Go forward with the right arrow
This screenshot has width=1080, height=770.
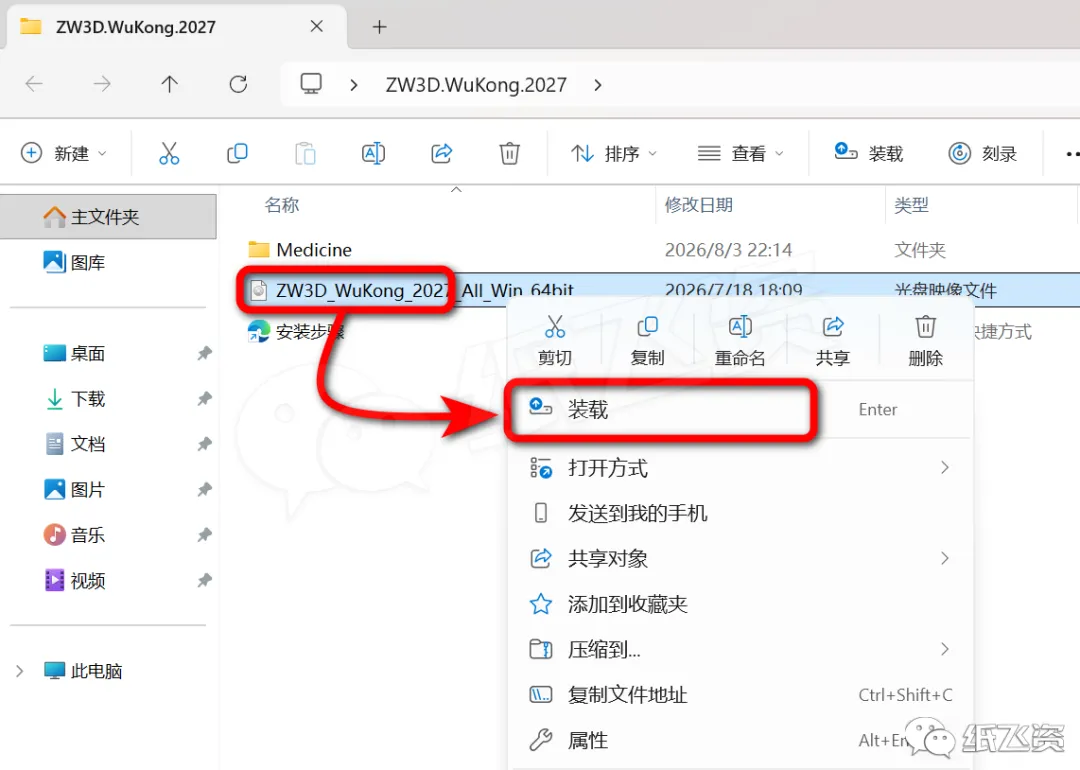(102, 84)
